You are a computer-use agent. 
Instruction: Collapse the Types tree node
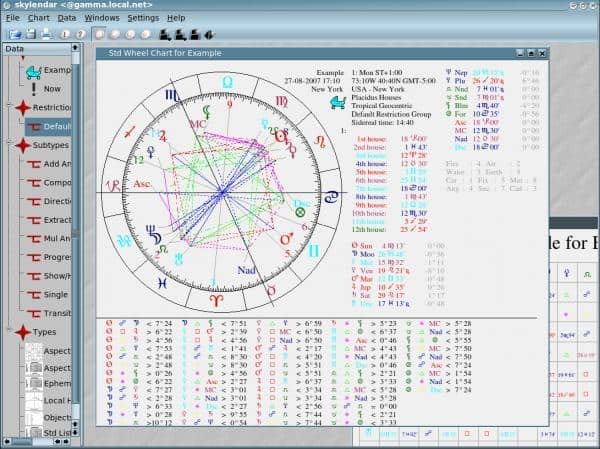(x=9, y=330)
